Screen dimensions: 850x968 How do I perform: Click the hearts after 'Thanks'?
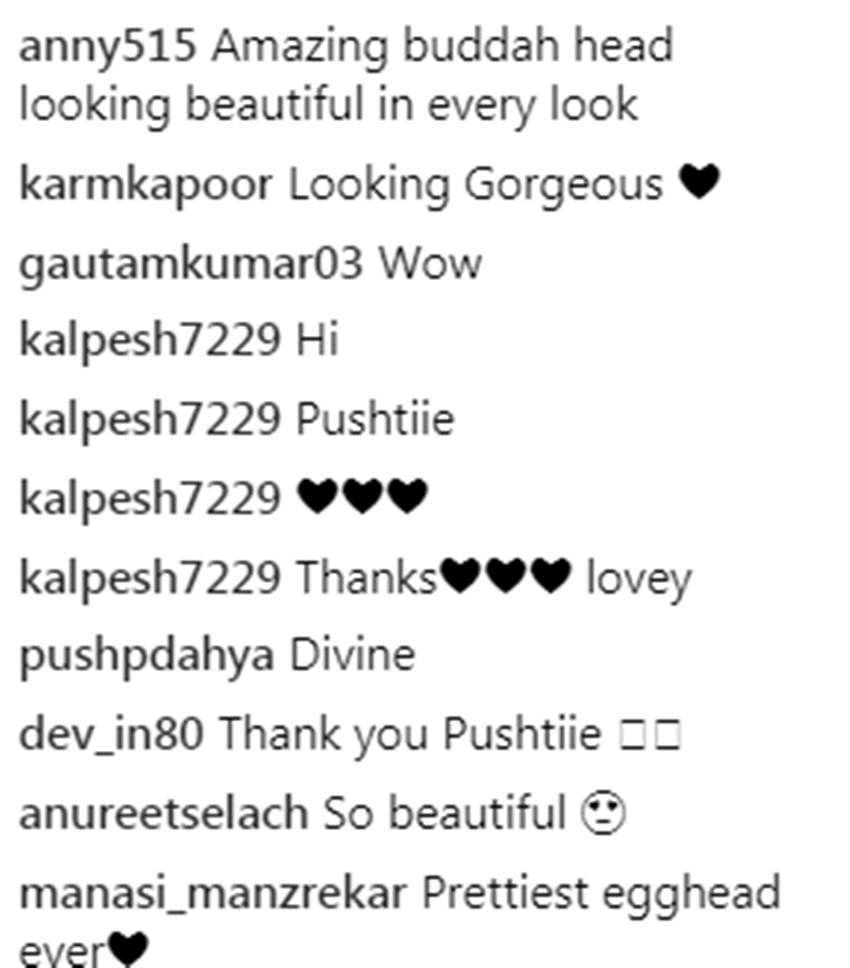pos(506,576)
